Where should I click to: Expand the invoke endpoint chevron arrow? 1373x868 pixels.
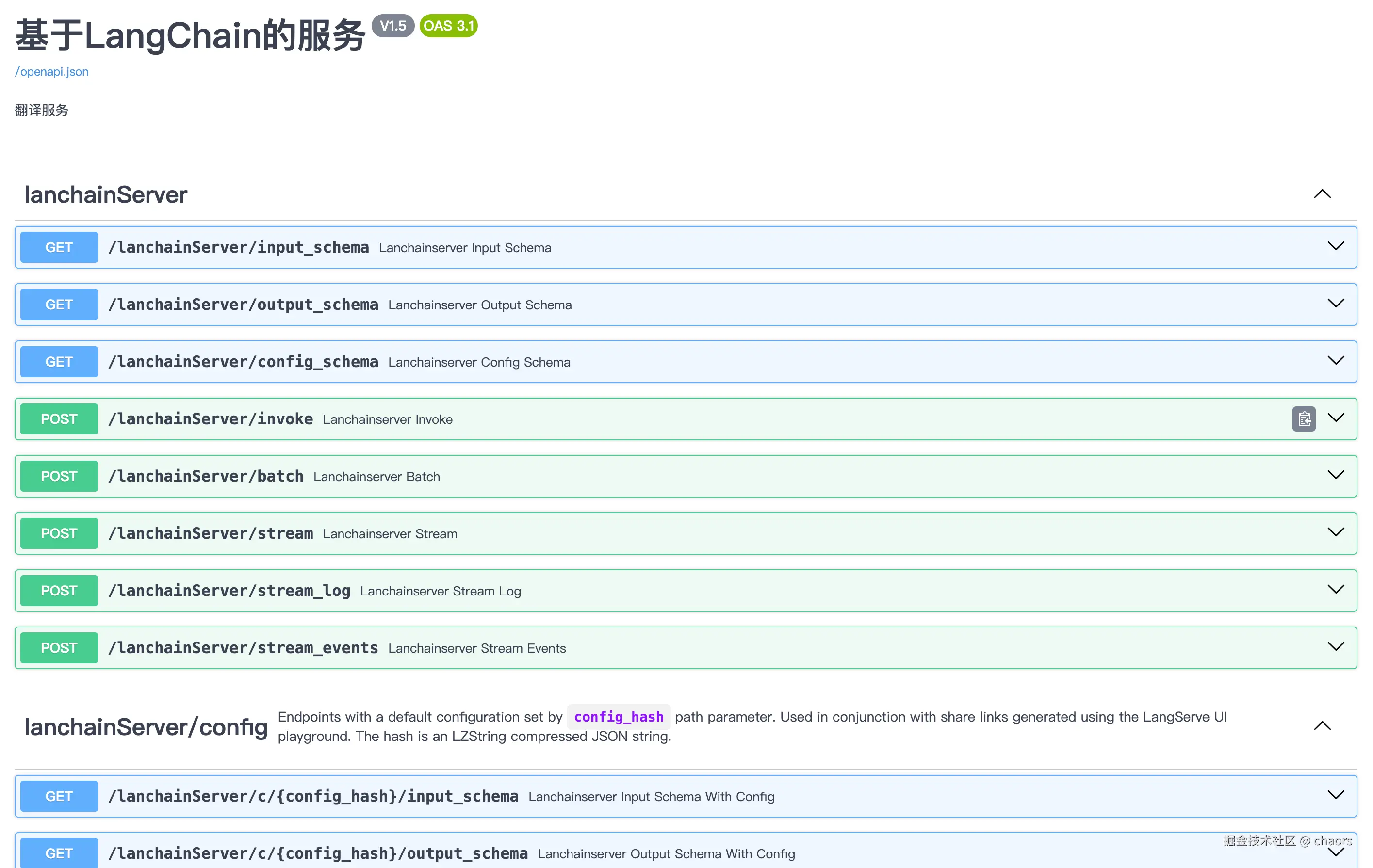point(1335,418)
